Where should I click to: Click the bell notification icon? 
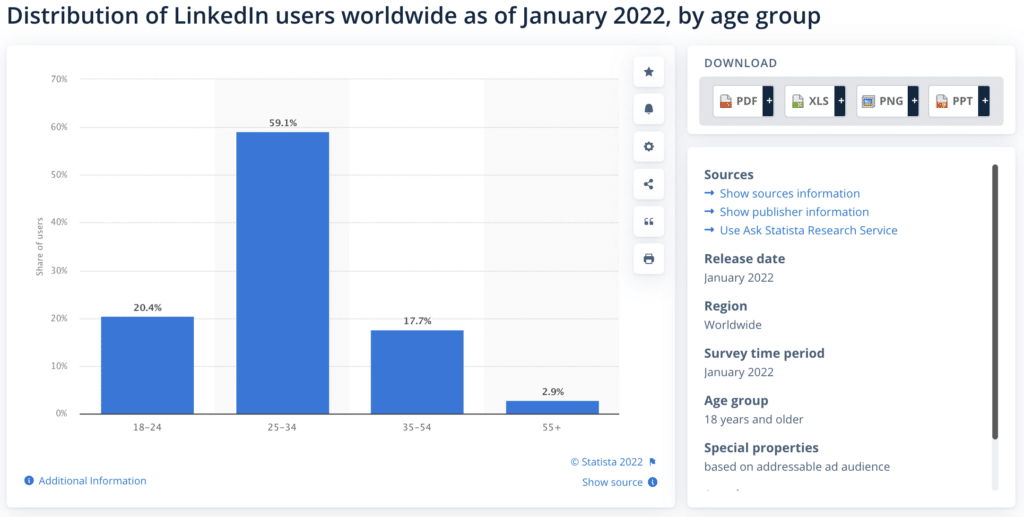(x=648, y=109)
